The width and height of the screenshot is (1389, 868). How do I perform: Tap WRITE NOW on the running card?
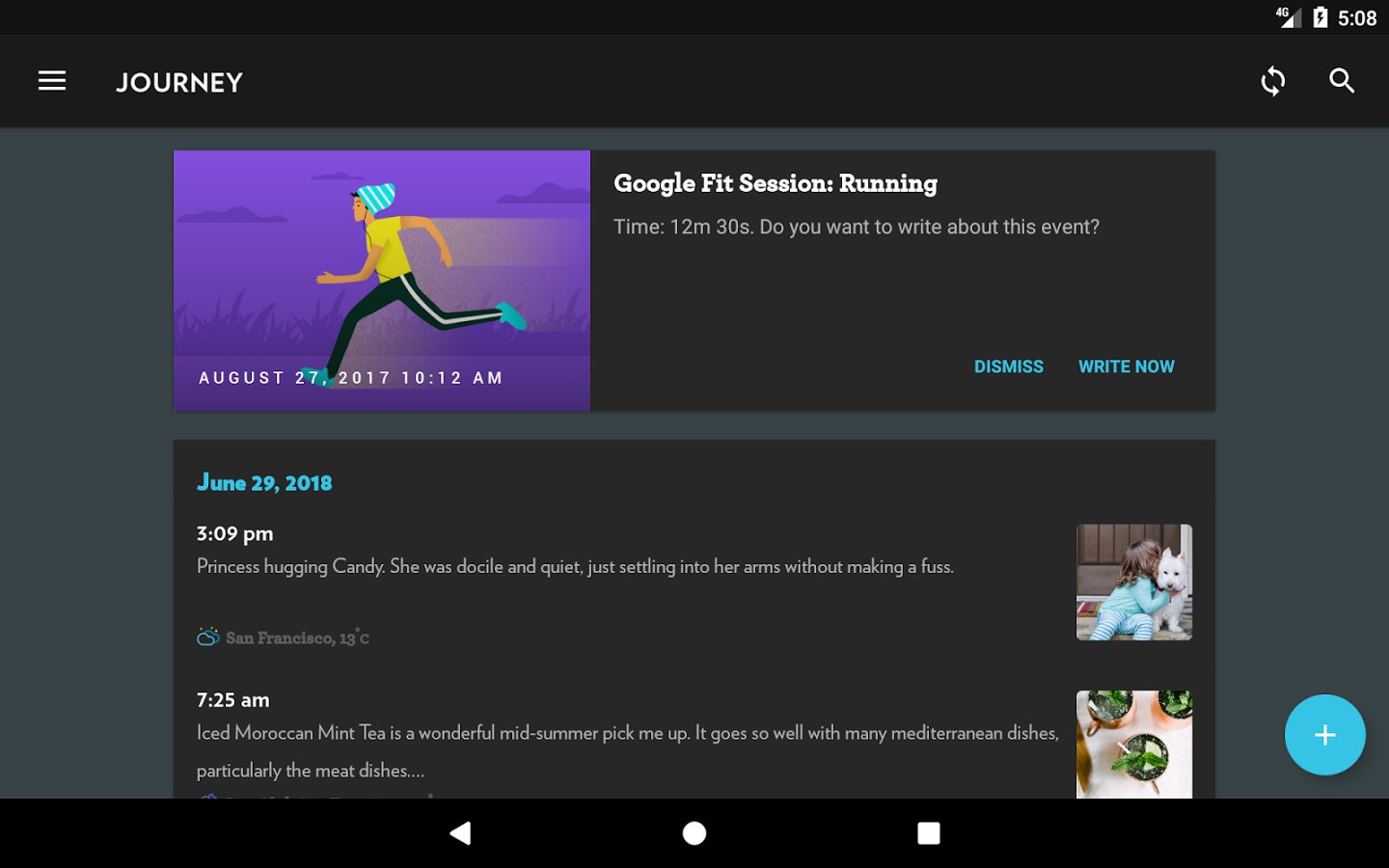coord(1127,366)
